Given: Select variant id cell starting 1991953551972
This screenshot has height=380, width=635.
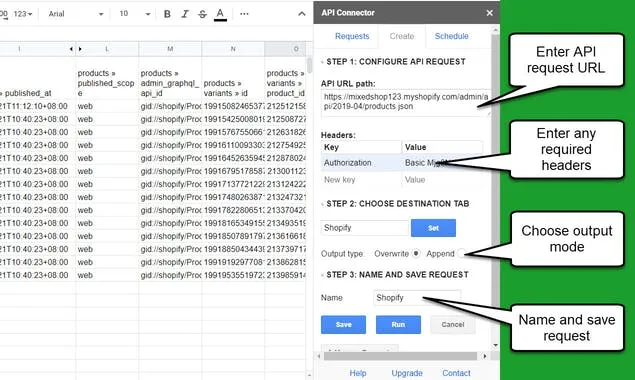Looking at the screenshot, I should pos(233,275).
